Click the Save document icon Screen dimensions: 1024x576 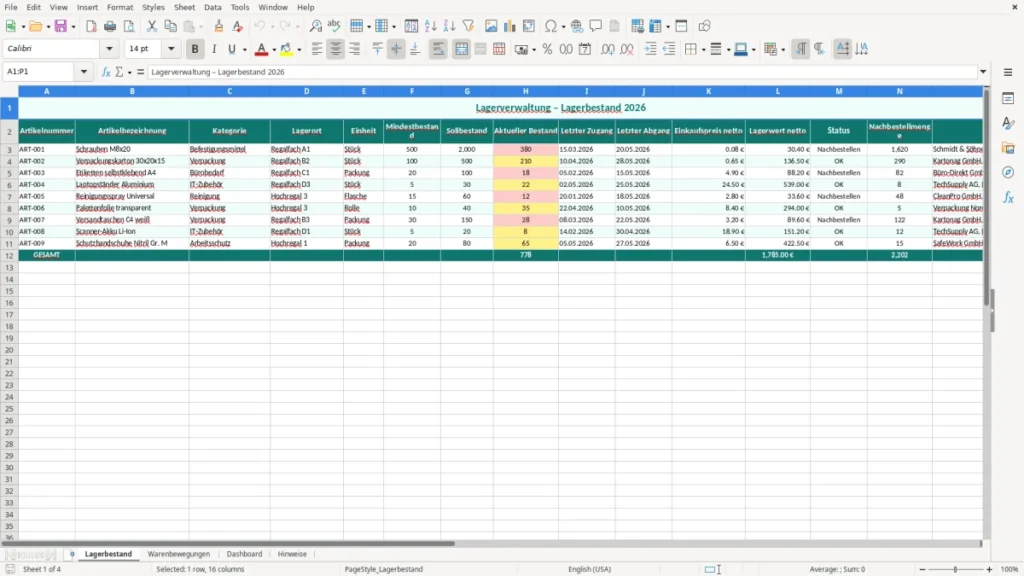pyautogui.click(x=61, y=26)
